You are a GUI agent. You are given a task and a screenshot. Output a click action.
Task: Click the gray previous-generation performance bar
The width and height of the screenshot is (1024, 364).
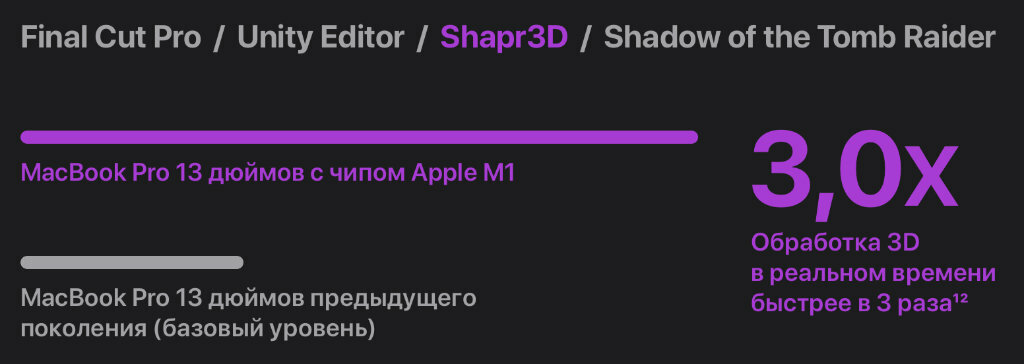132,263
